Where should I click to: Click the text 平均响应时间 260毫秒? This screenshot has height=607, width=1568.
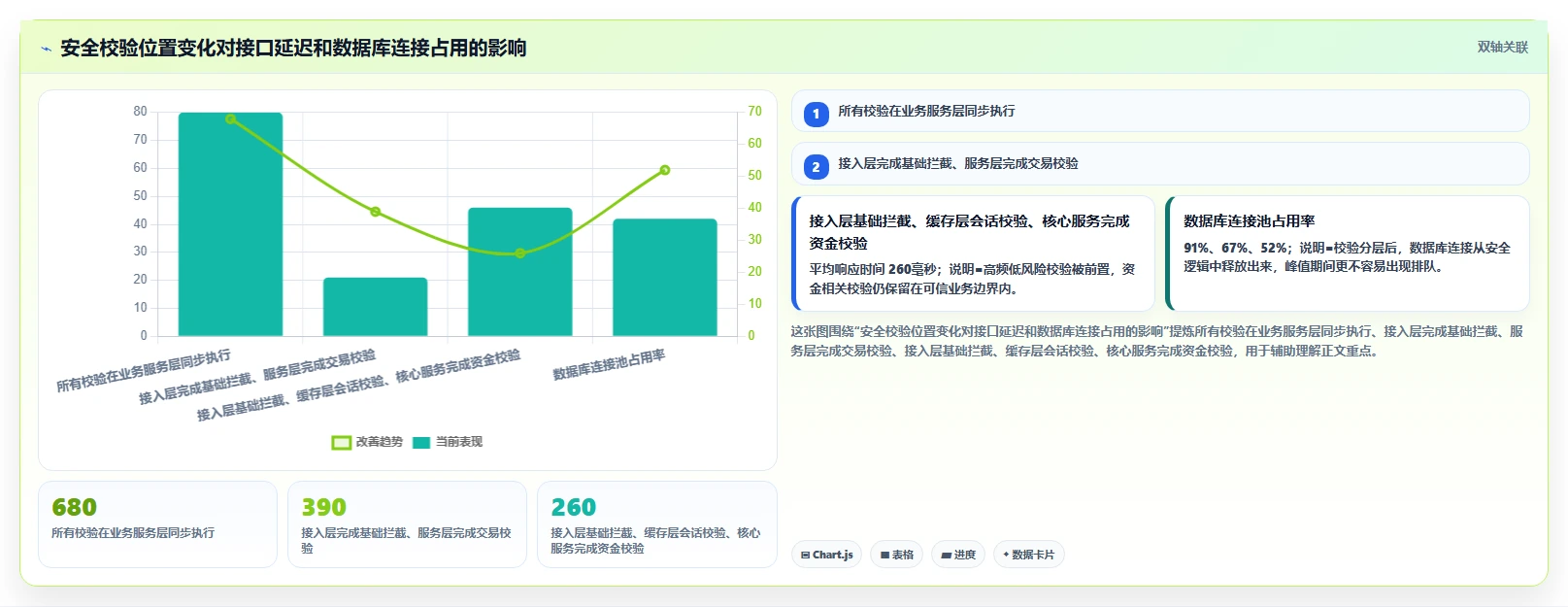click(x=874, y=269)
